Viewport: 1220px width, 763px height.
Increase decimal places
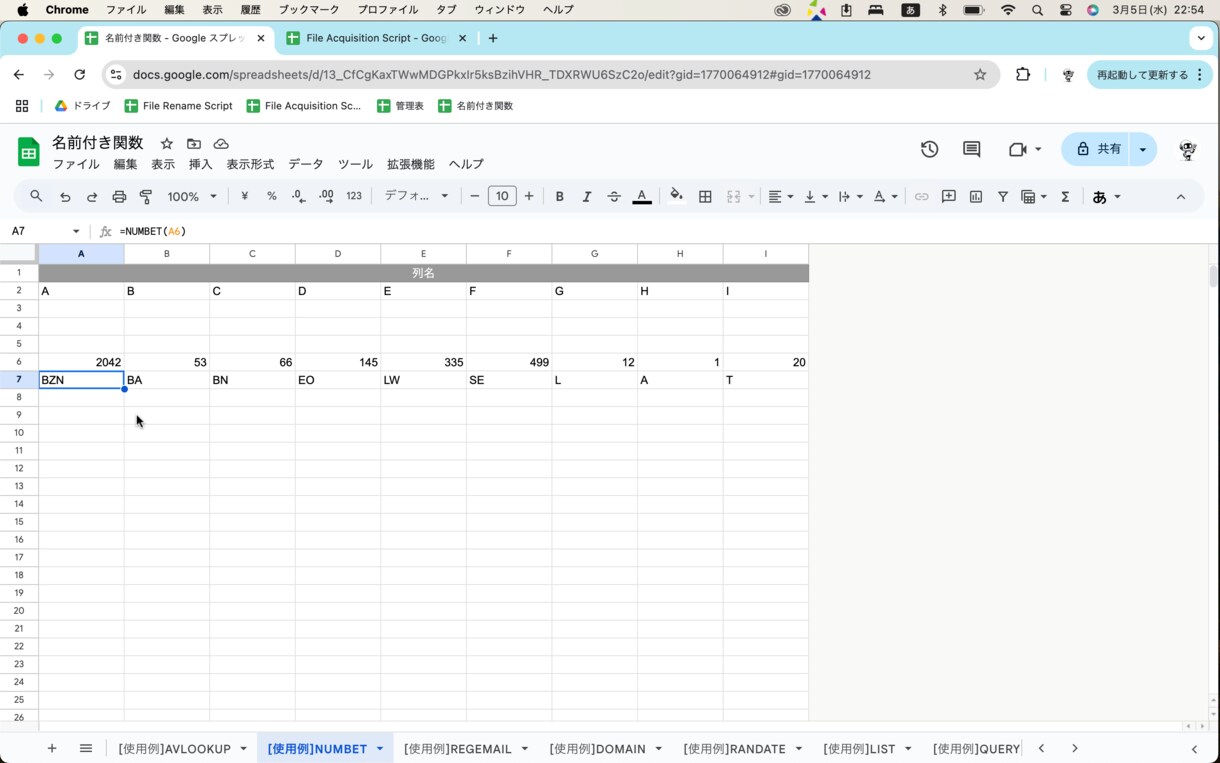coord(326,197)
